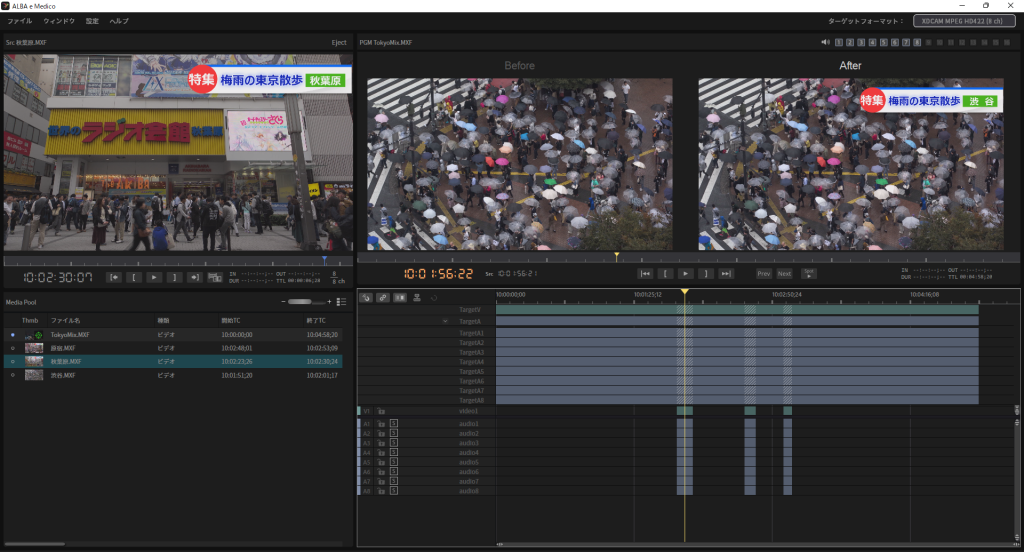
Task: Click the lock icon on video1 track
Action: tap(381, 411)
